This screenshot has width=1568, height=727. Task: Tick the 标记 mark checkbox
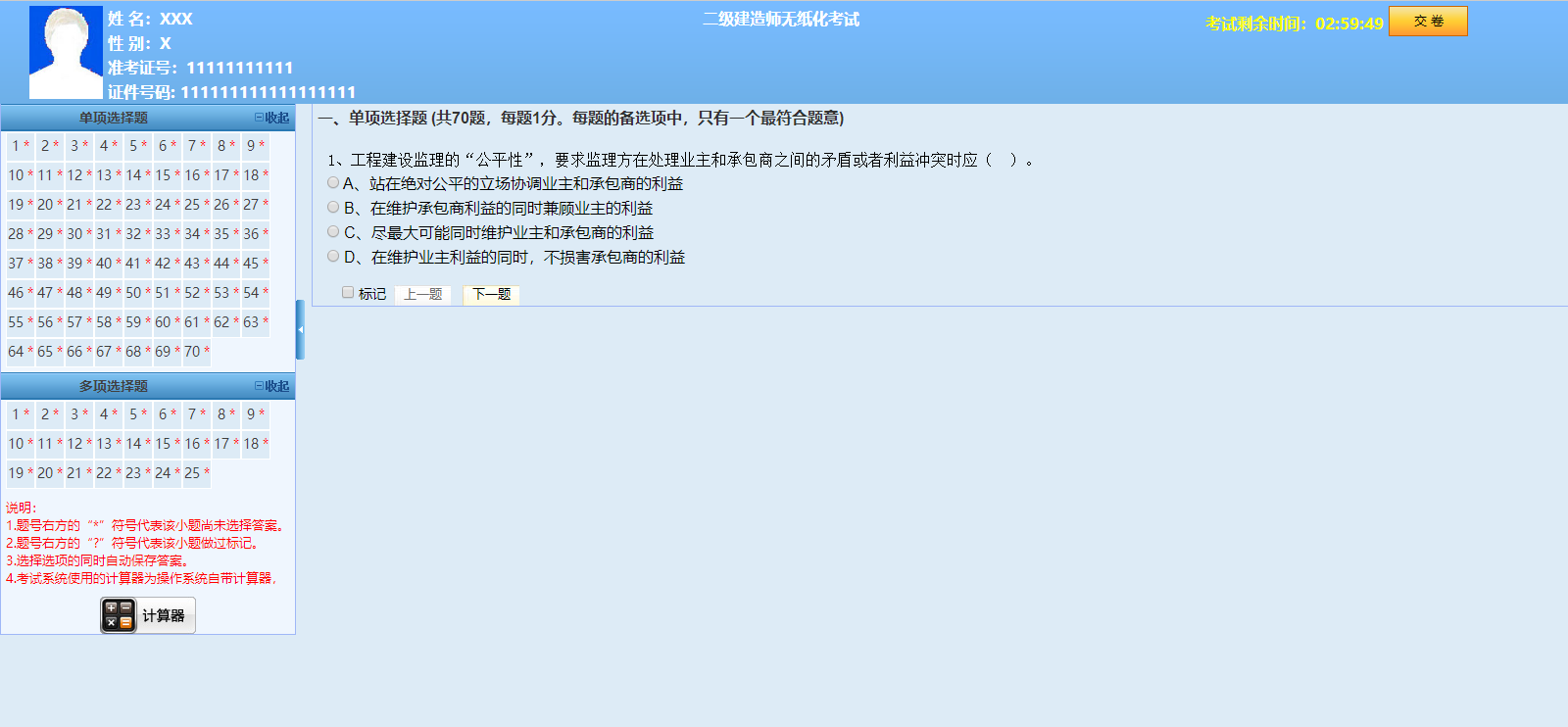pyautogui.click(x=348, y=293)
